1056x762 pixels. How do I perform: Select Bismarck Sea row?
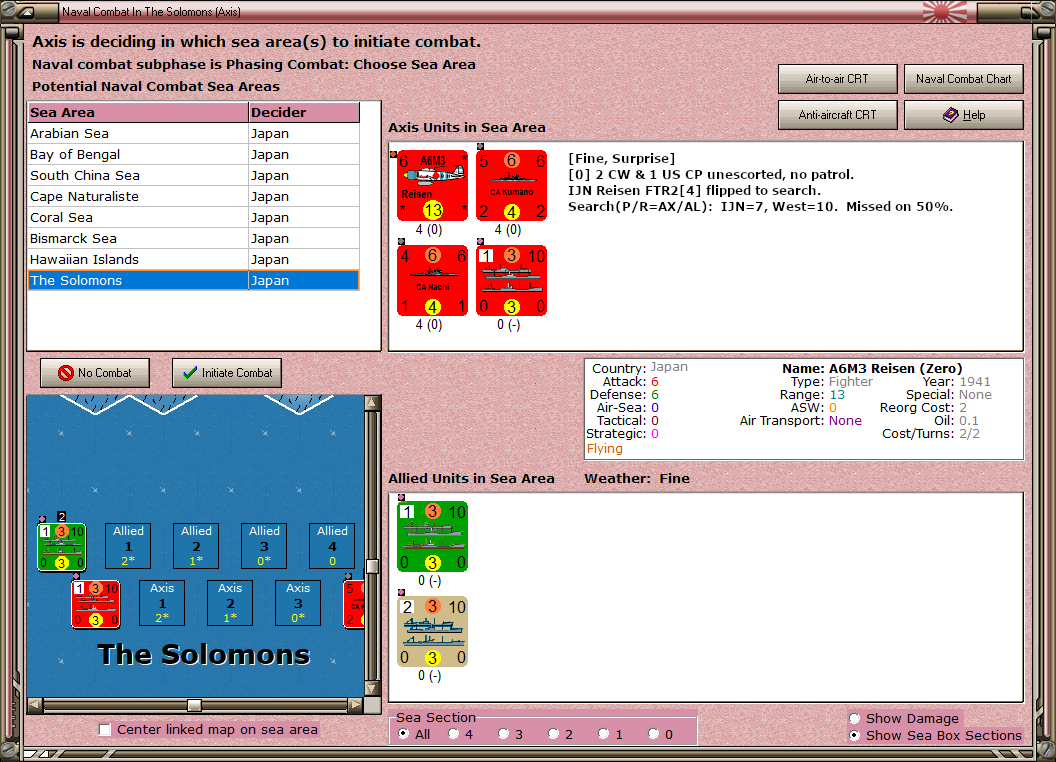(x=194, y=238)
